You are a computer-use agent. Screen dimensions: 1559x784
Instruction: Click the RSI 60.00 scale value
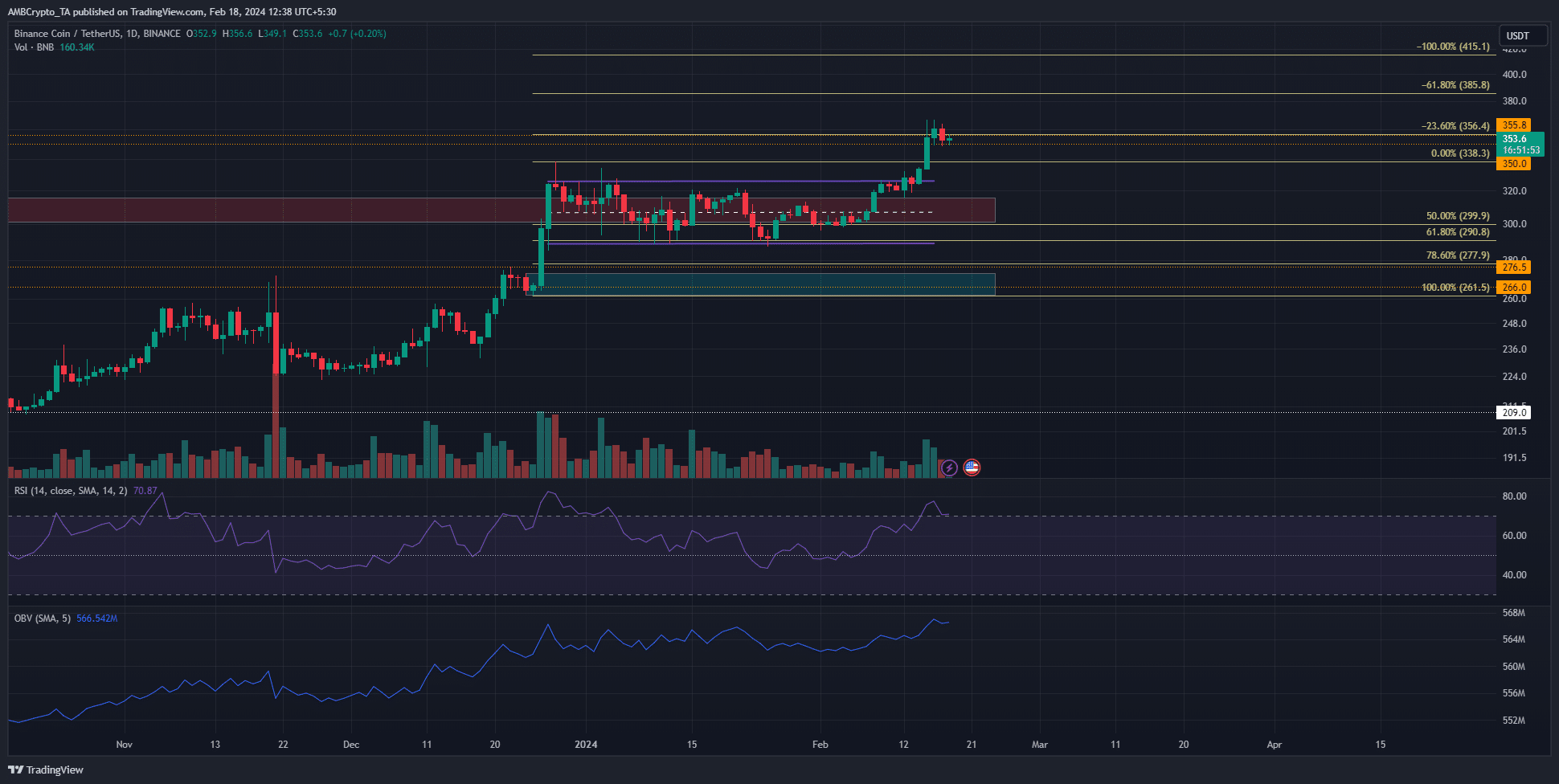(x=1515, y=536)
